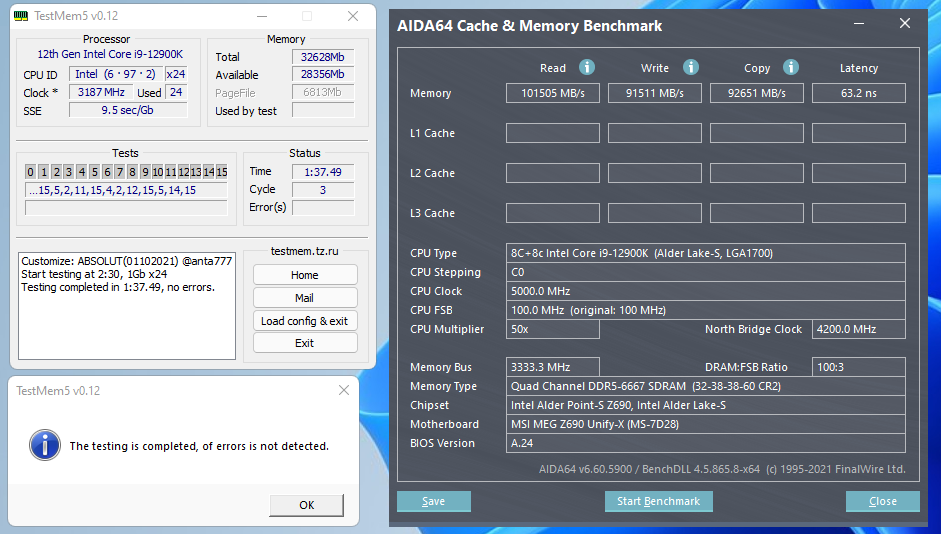
Task: Click the empty L3 Cache Latency field
Action: tap(859, 213)
